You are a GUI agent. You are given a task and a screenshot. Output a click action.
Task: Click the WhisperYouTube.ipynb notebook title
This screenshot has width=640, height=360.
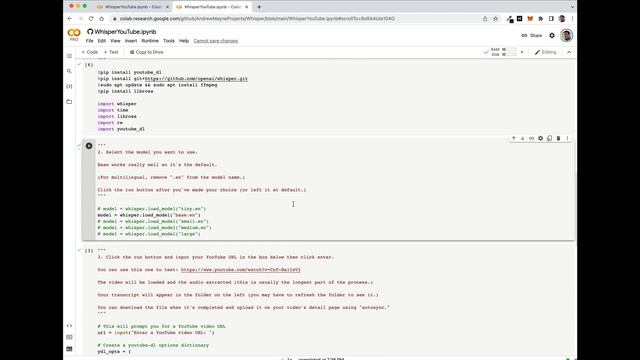click(x=125, y=31)
